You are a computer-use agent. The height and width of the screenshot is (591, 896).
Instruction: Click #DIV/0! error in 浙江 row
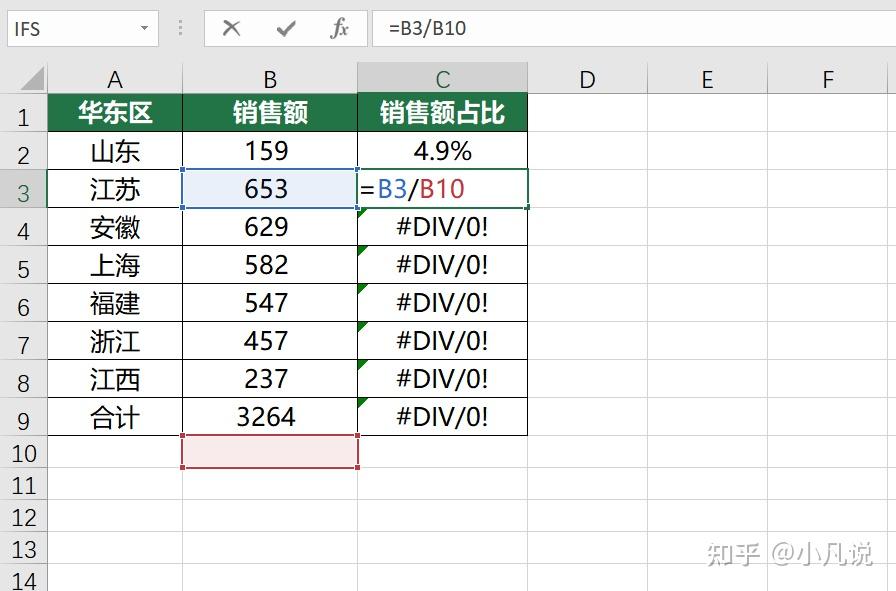point(442,341)
